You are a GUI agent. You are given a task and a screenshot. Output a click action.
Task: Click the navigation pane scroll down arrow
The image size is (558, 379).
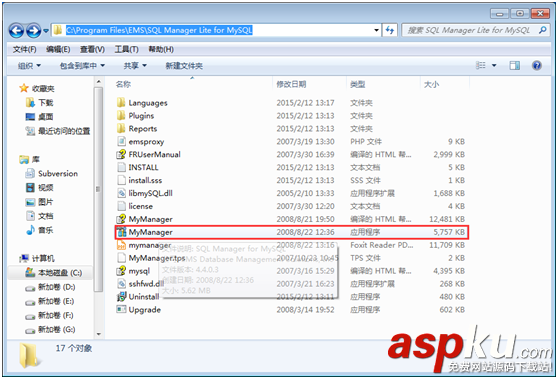99,334
